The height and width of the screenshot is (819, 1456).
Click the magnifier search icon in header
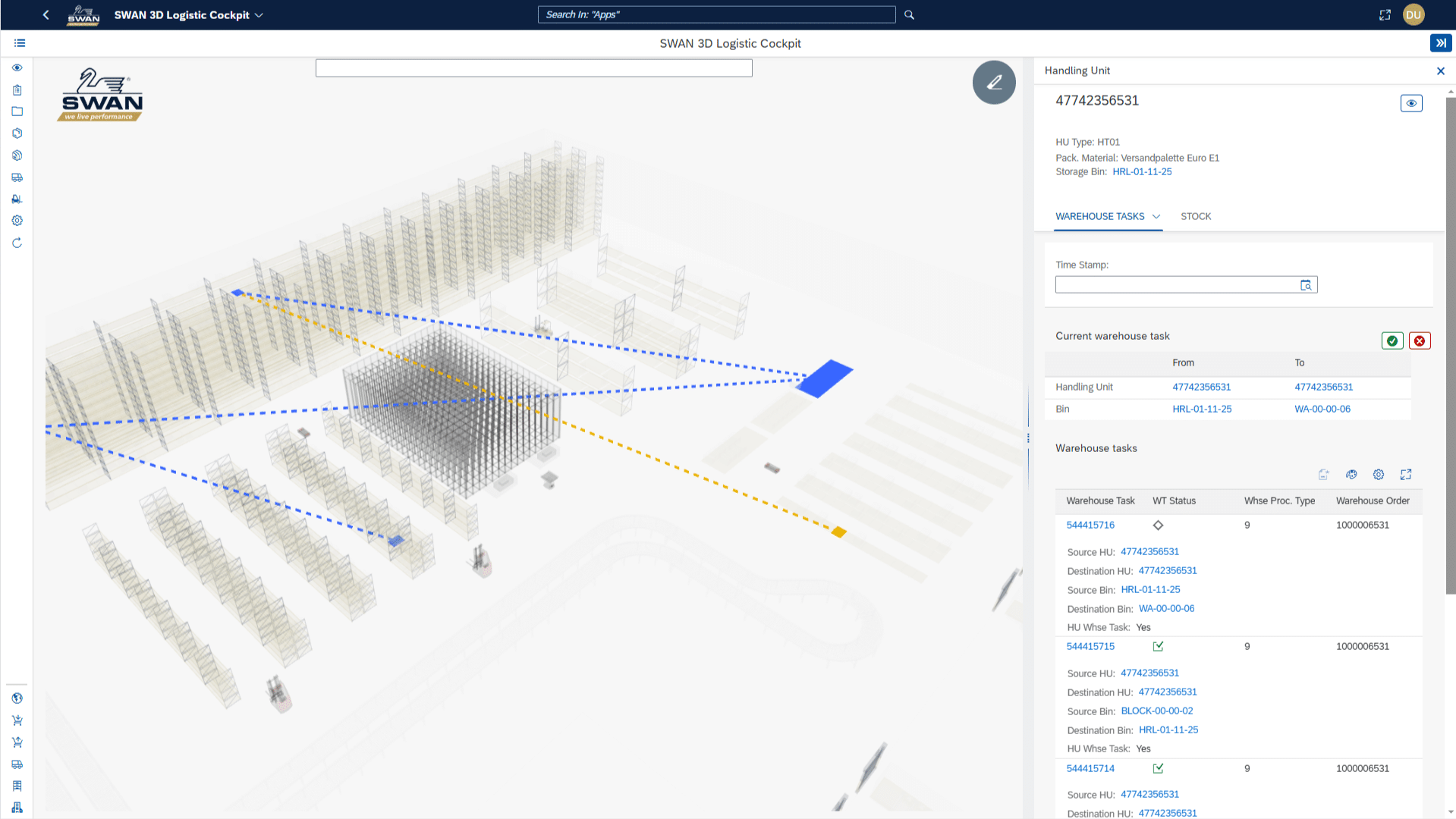coord(909,14)
